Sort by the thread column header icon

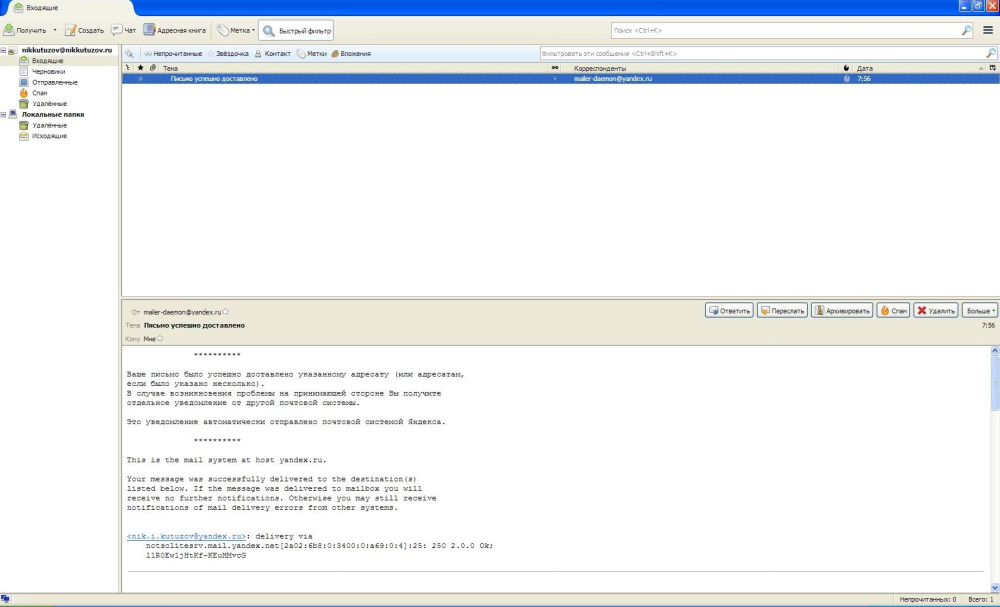click(128, 68)
